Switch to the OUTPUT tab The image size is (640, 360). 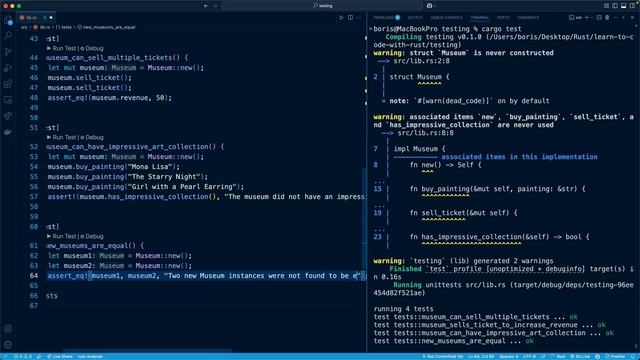tap(415, 18)
